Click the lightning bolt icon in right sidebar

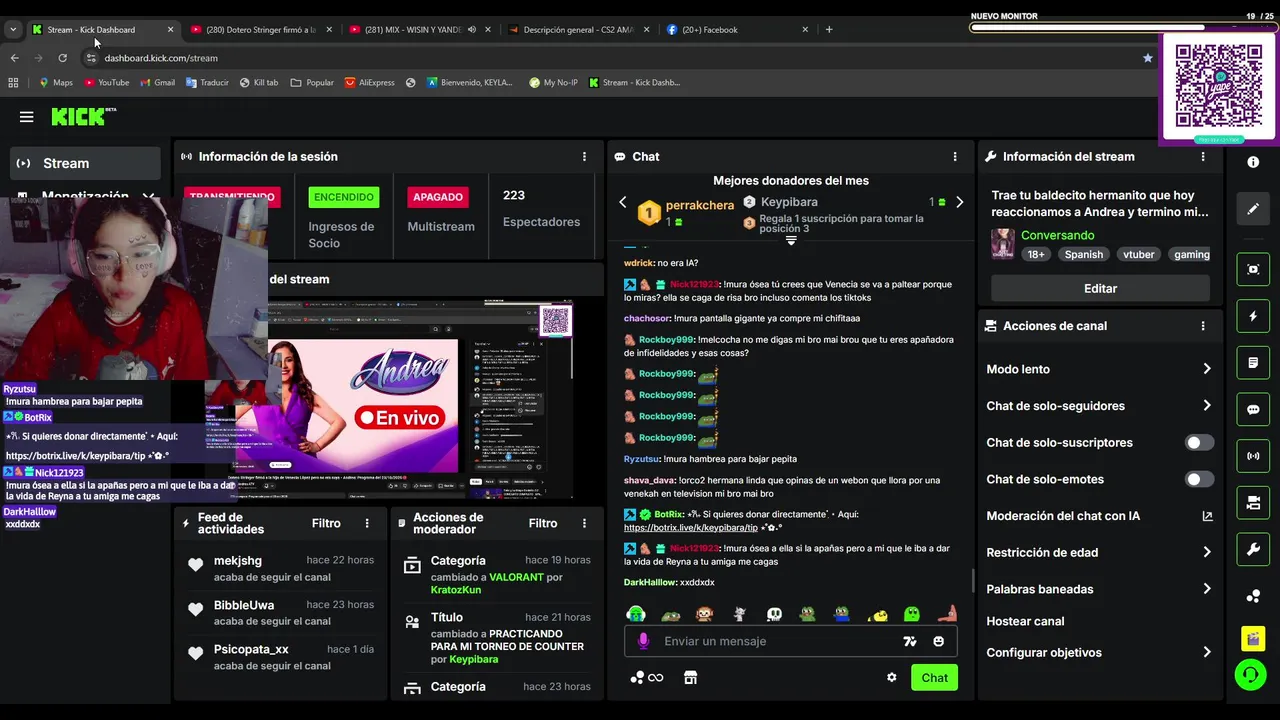pos(1253,316)
